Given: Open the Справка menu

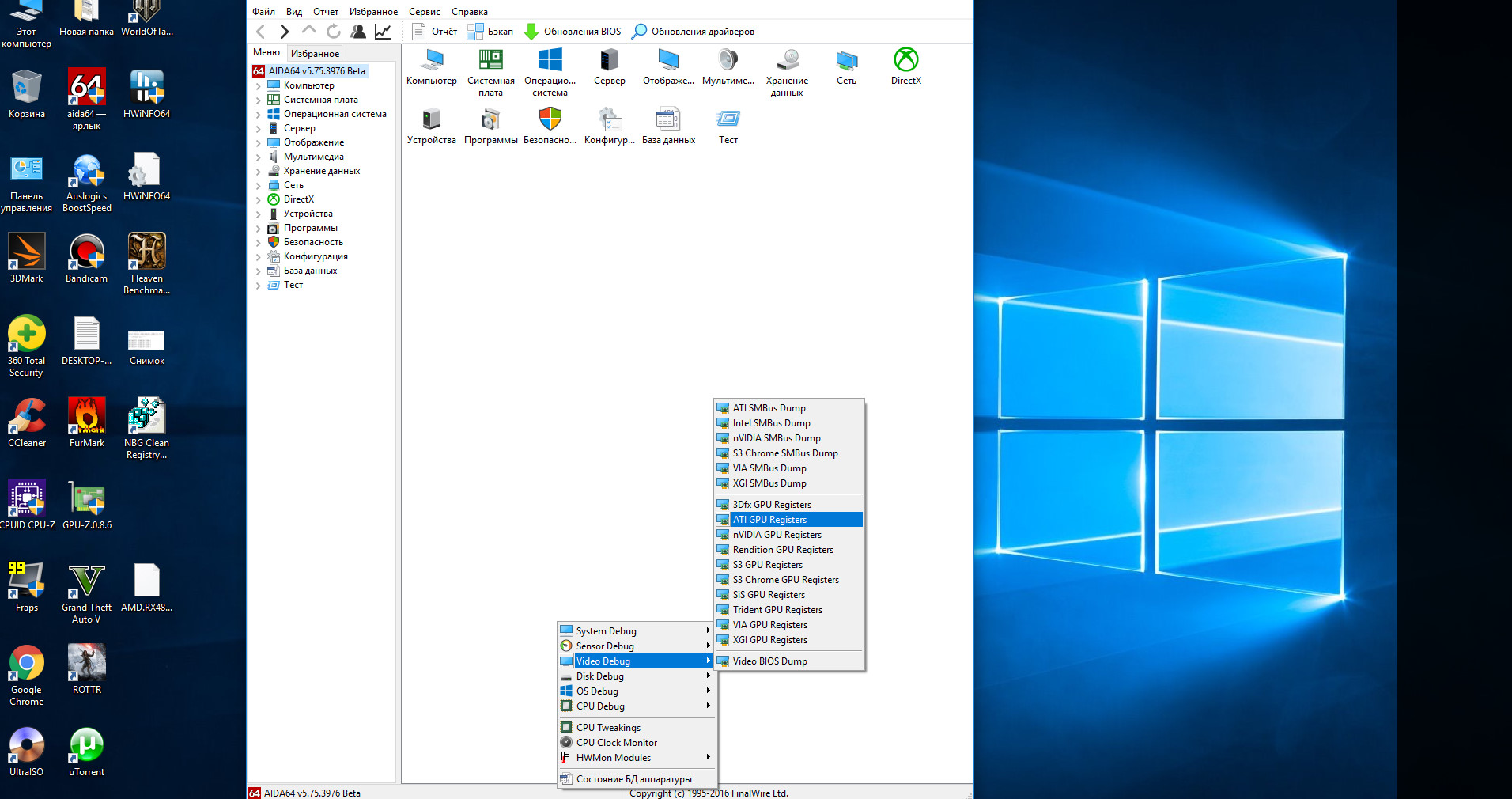Looking at the screenshot, I should (470, 12).
